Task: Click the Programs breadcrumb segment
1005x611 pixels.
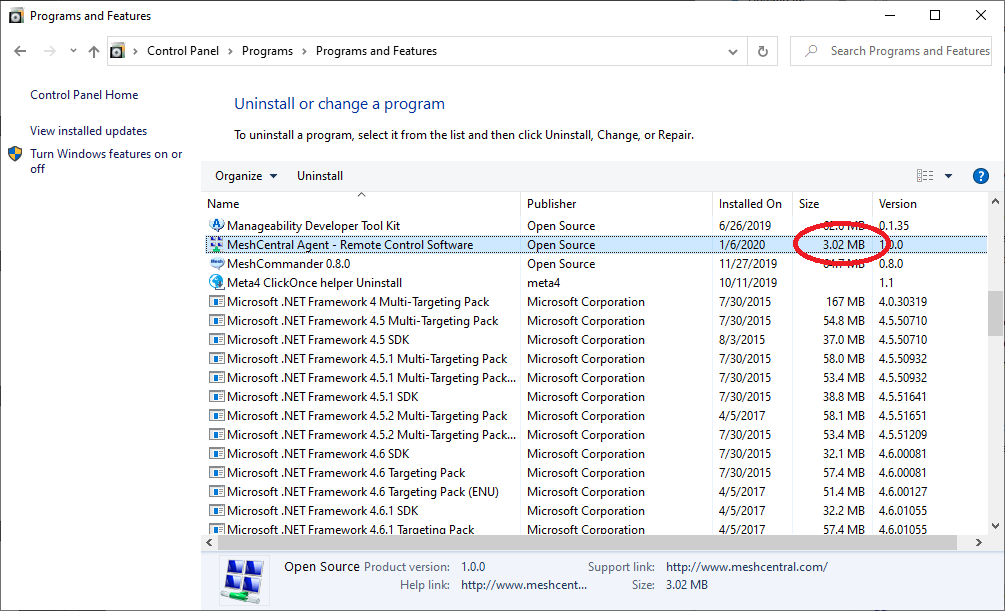Action: tap(267, 51)
